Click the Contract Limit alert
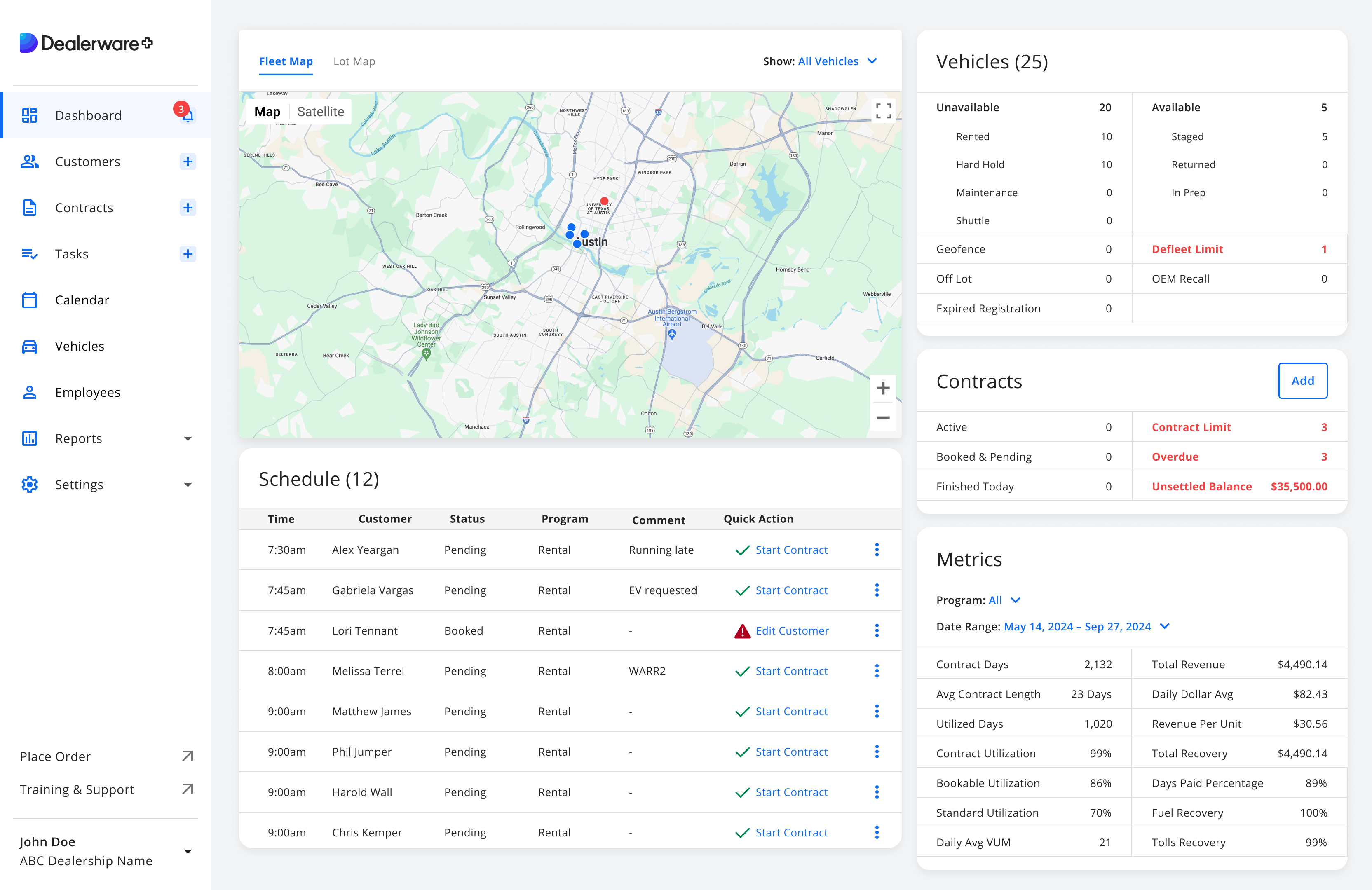 (x=1239, y=427)
